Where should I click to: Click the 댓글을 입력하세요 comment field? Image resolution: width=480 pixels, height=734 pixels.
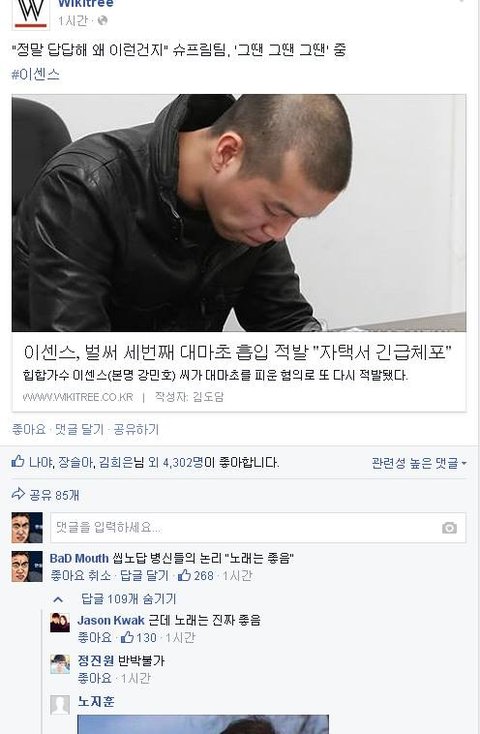point(258,528)
